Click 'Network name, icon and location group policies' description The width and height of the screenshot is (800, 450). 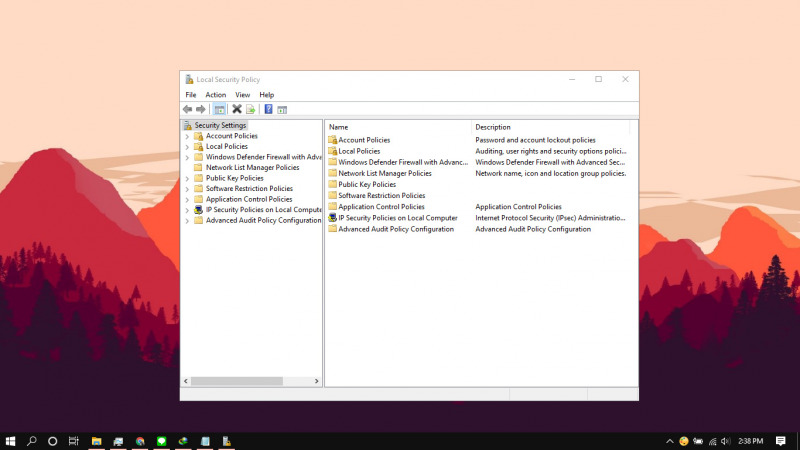[x=551, y=173]
